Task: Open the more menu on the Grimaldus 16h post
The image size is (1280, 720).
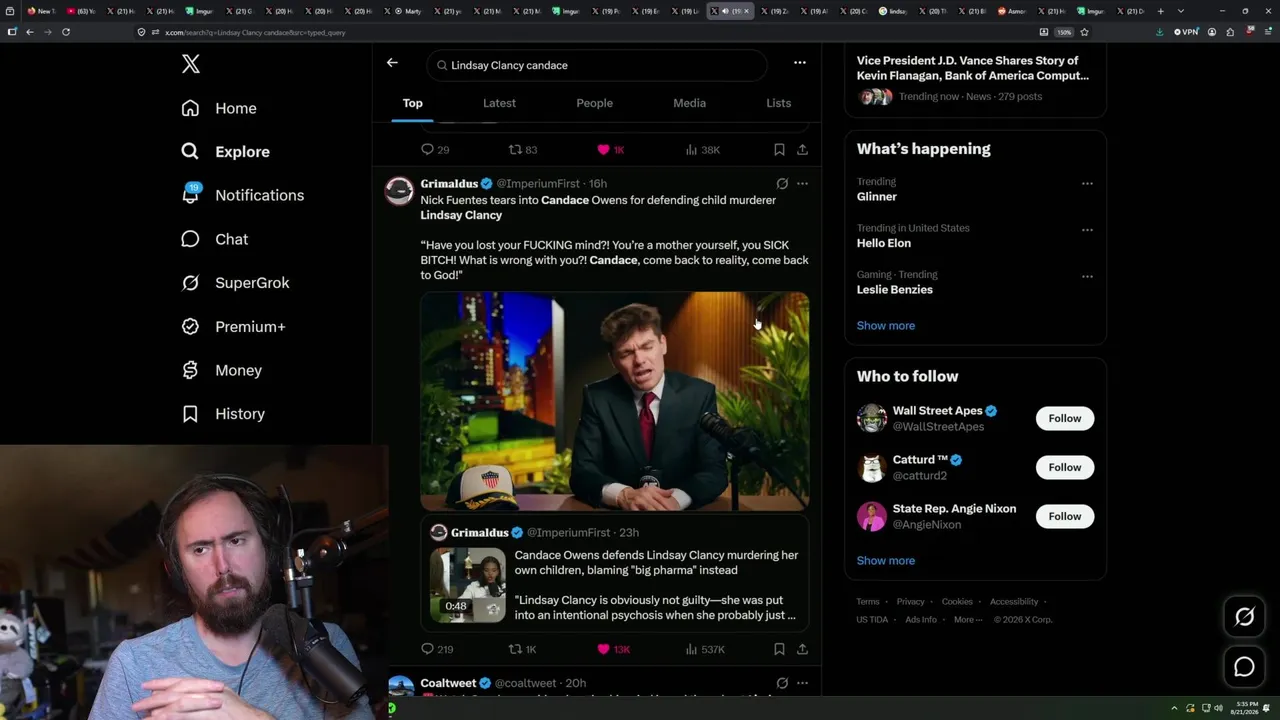Action: [x=802, y=184]
